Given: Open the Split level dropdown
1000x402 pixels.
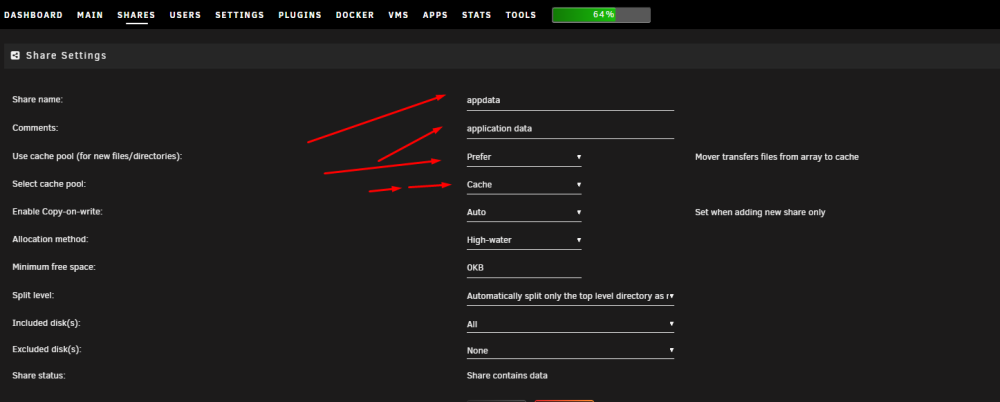Looking at the screenshot, I should point(570,296).
